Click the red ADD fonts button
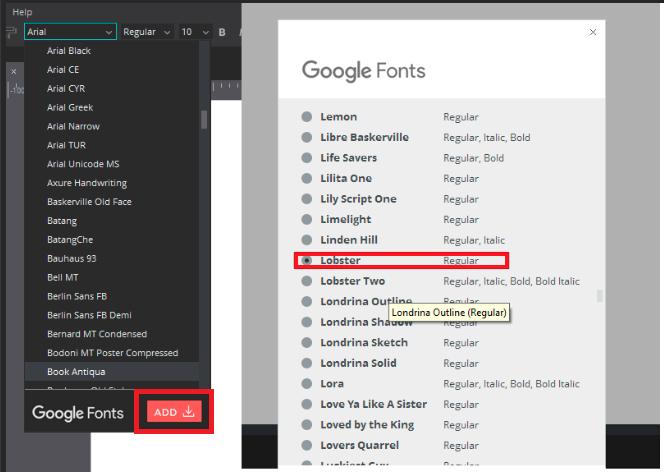Screen dimensions: 664x472 (x=173, y=412)
